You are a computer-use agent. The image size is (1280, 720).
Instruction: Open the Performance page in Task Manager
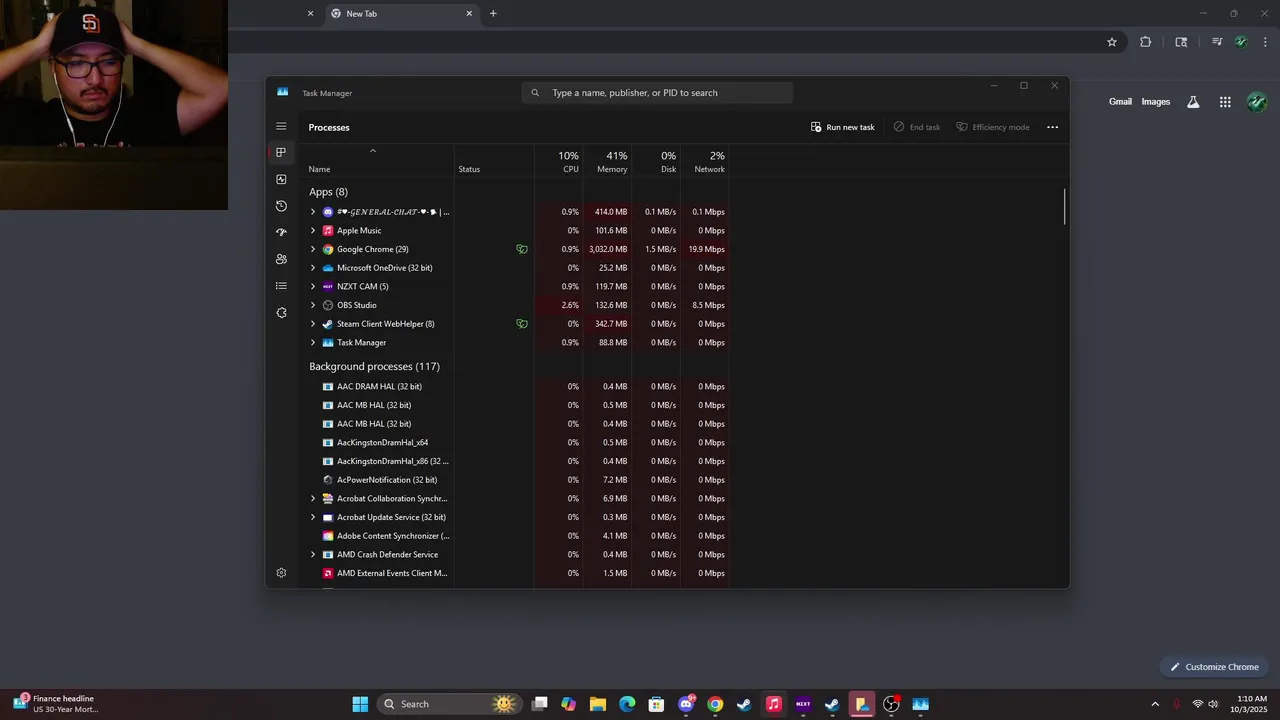[x=281, y=179]
